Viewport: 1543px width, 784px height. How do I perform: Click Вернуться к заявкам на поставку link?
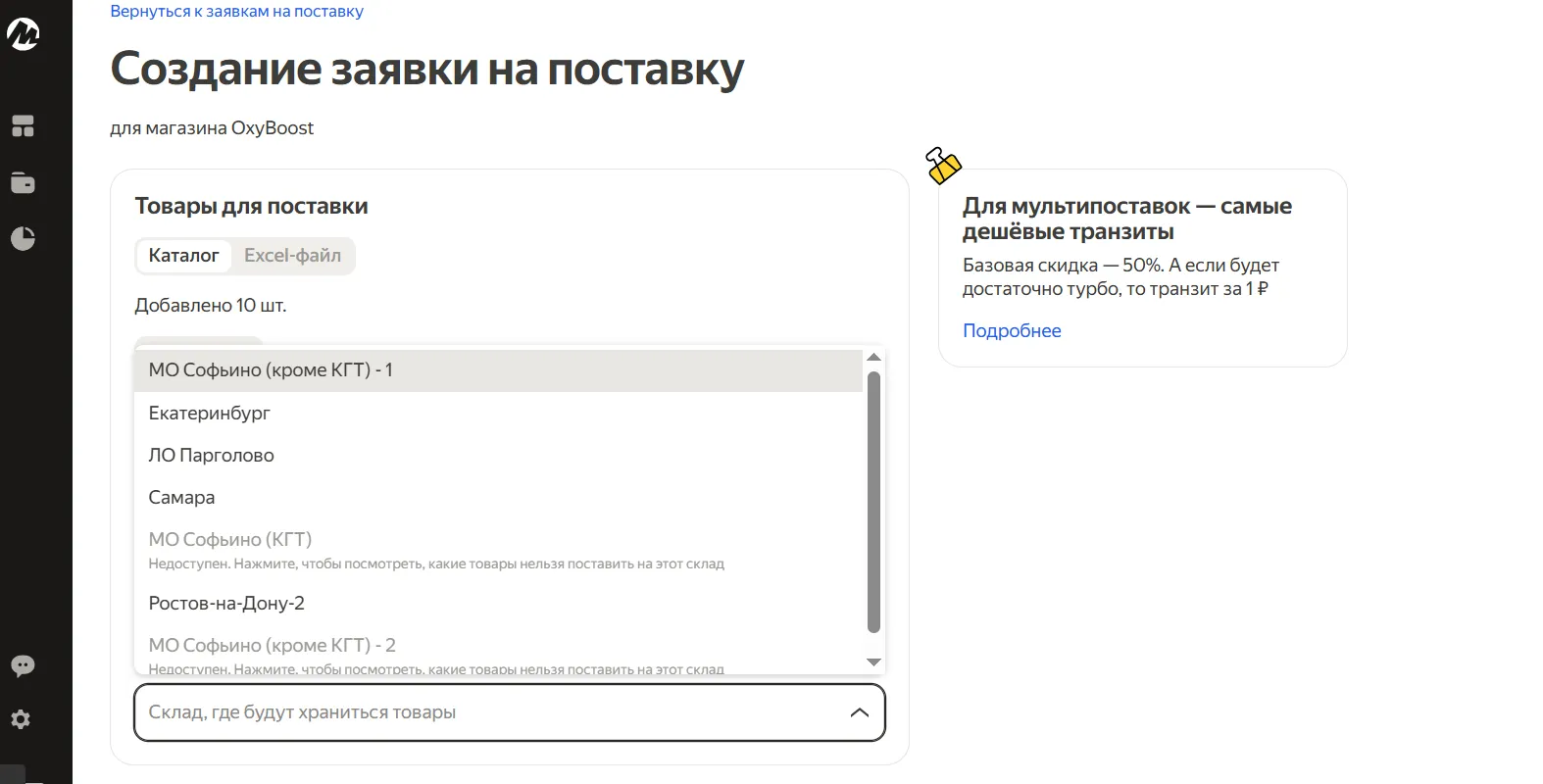236,12
